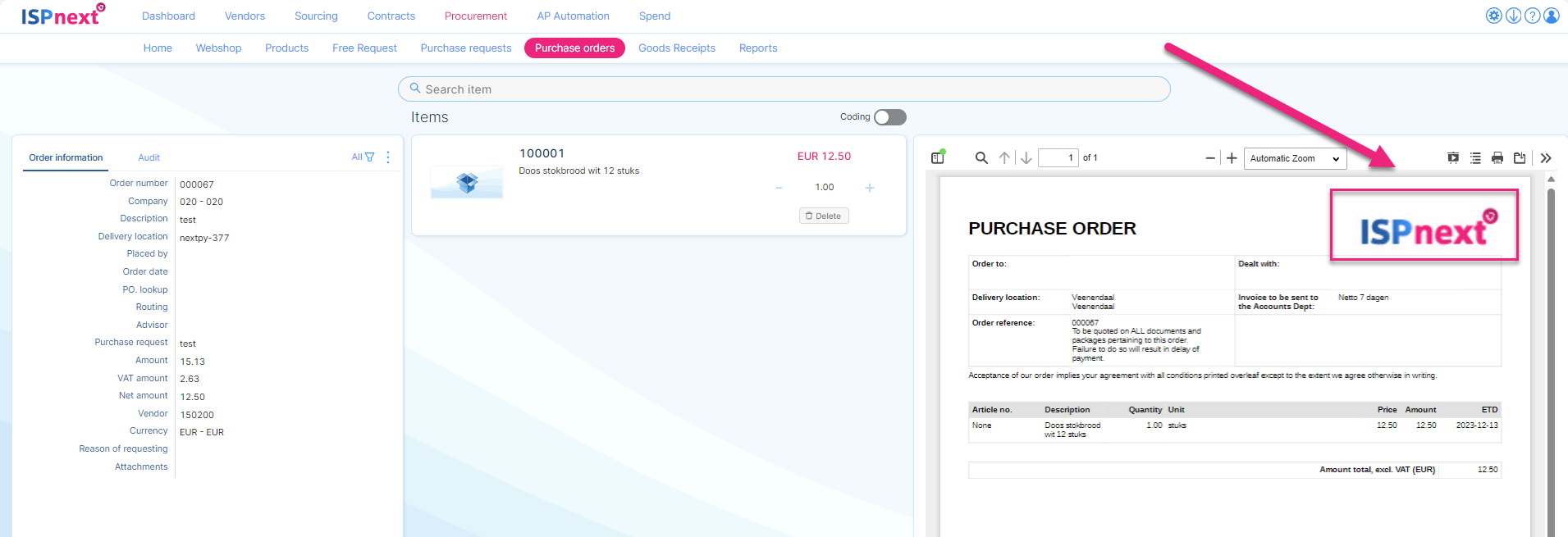Open the user profile icon
Screen dimensions: 1568x537
click(x=1551, y=16)
